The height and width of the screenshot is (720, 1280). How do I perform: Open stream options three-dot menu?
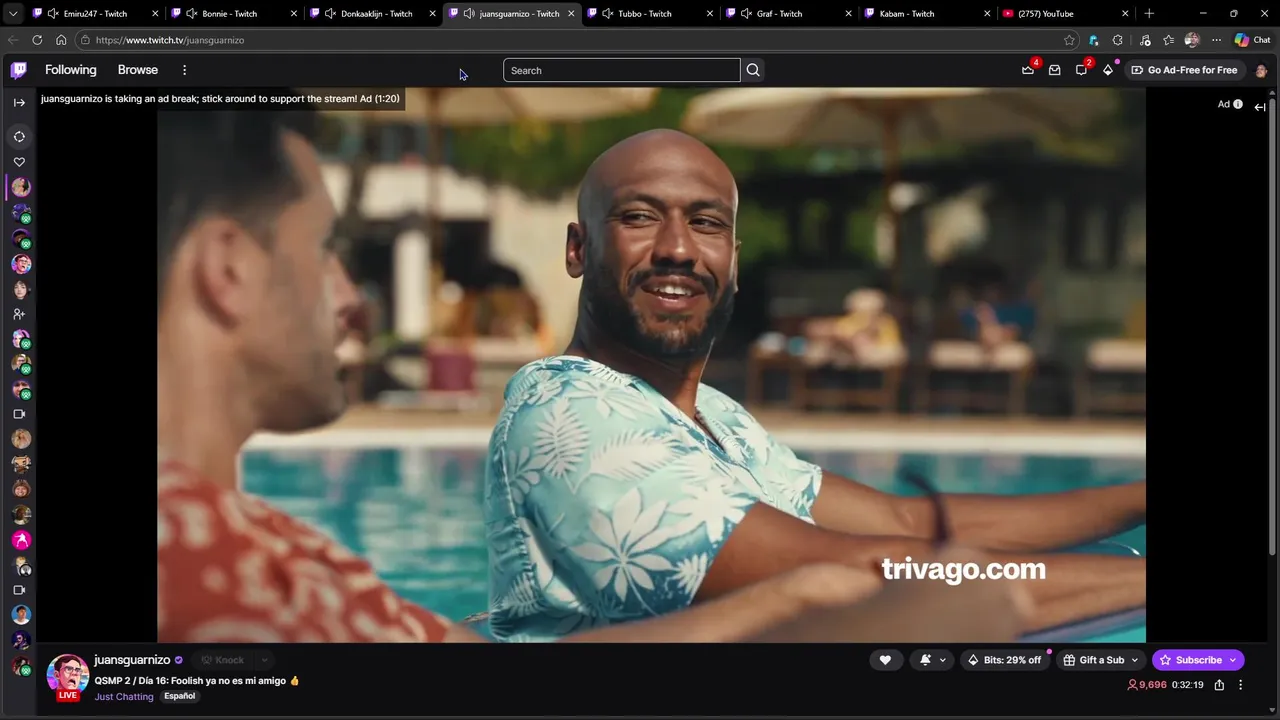point(1241,685)
